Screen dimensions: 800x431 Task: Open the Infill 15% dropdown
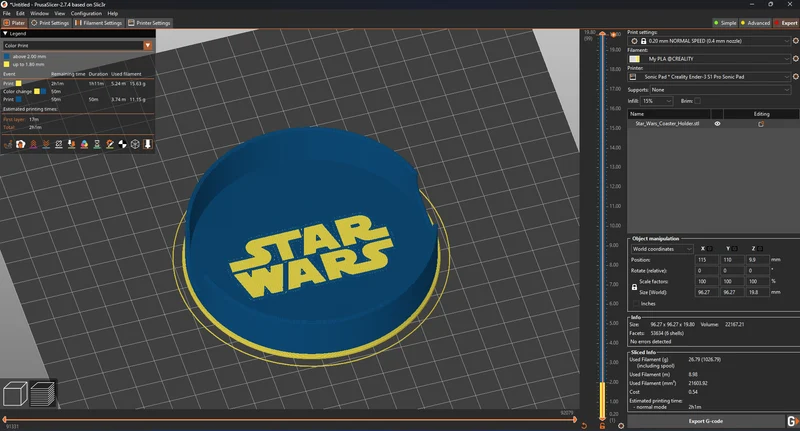click(657, 101)
